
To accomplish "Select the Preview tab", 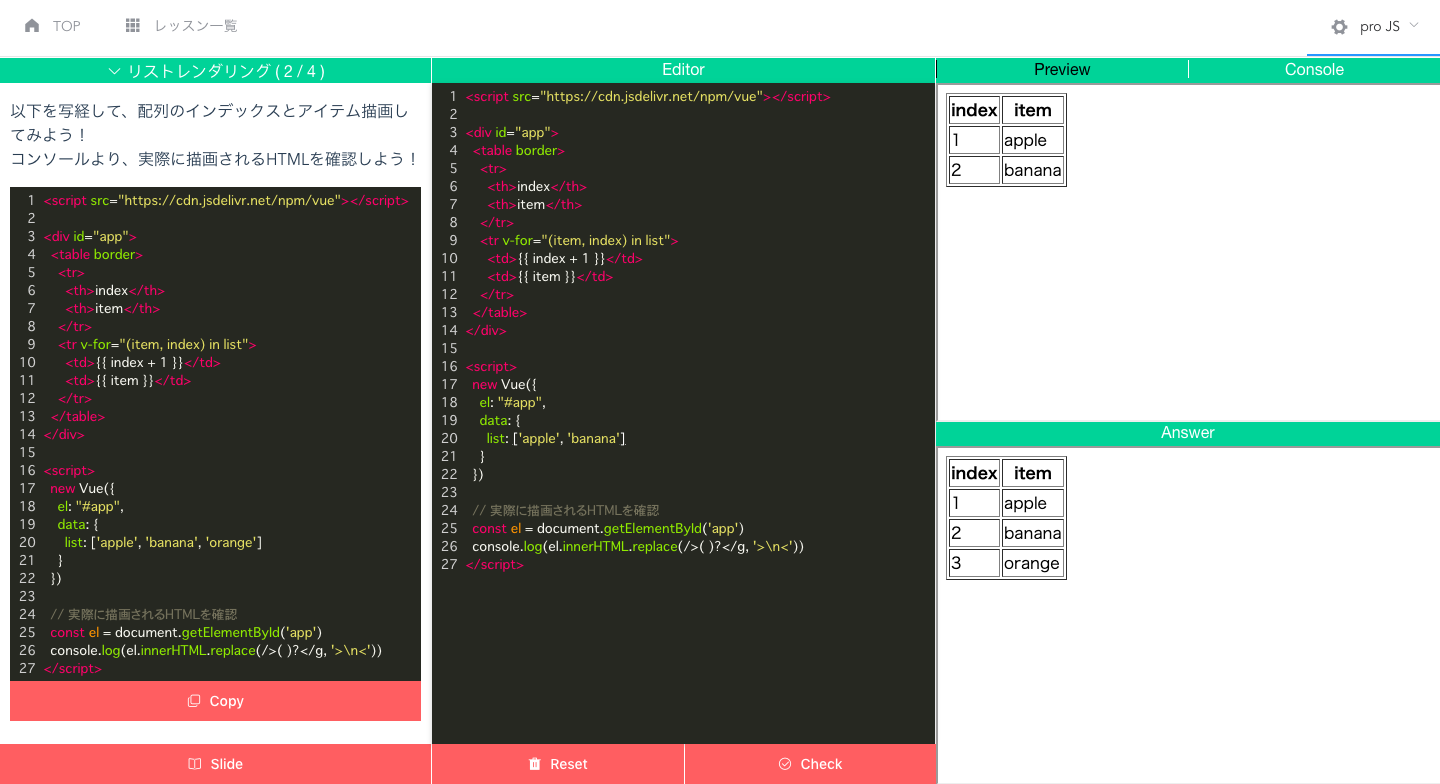I will tap(1062, 70).
